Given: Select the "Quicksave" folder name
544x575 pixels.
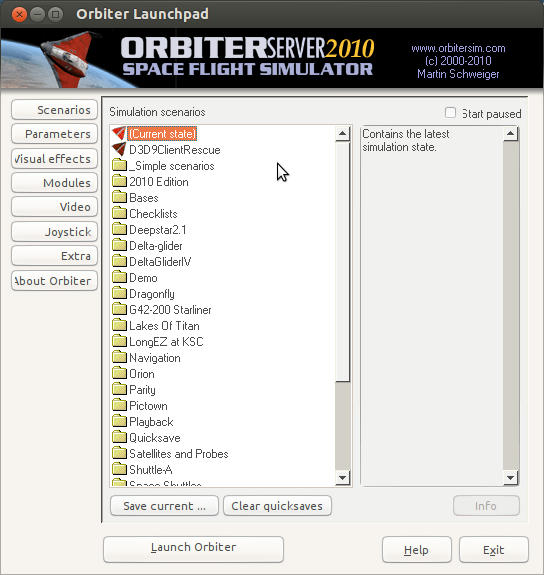Looking at the screenshot, I should (155, 438).
